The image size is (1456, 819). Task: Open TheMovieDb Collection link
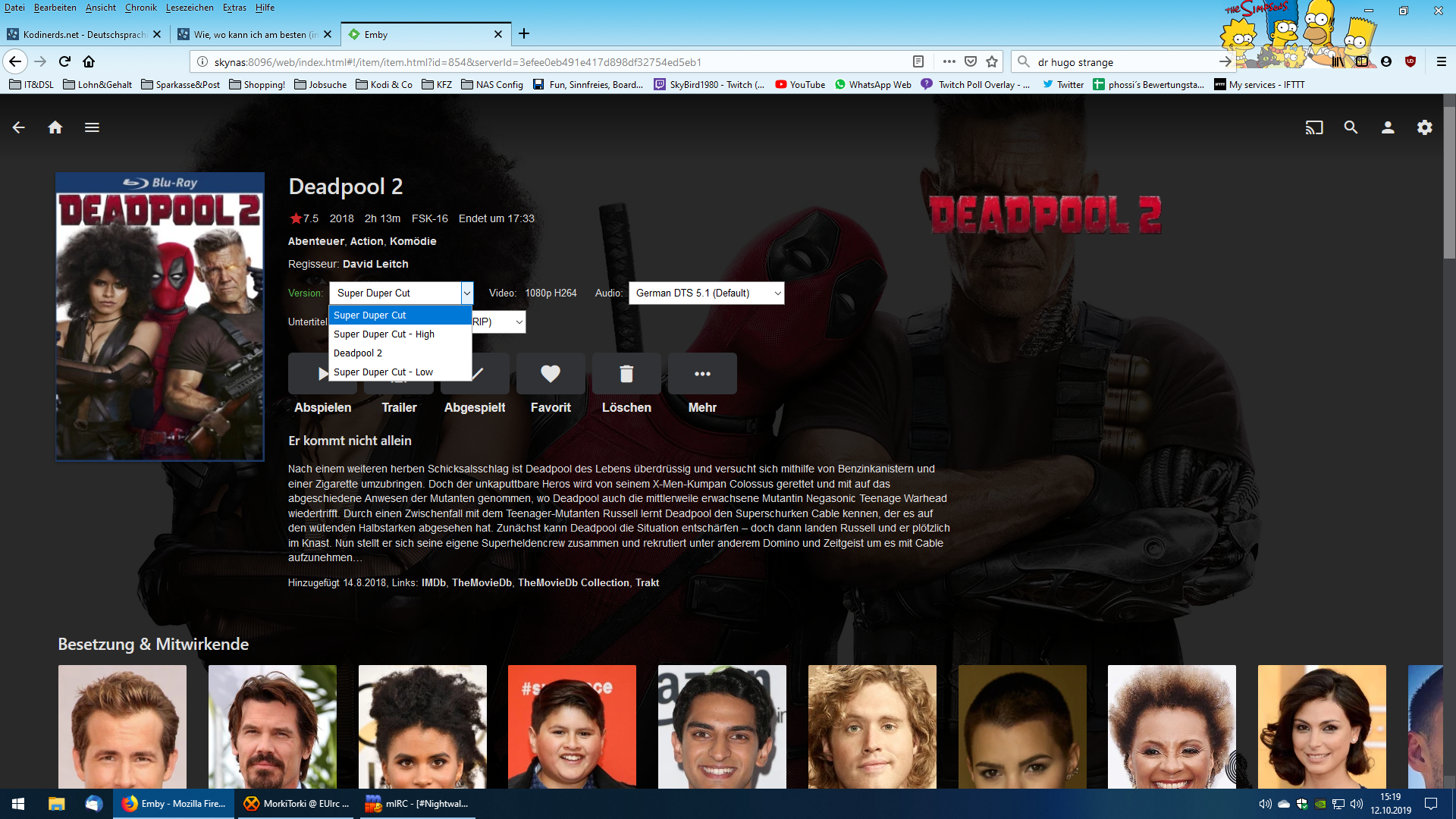(573, 582)
